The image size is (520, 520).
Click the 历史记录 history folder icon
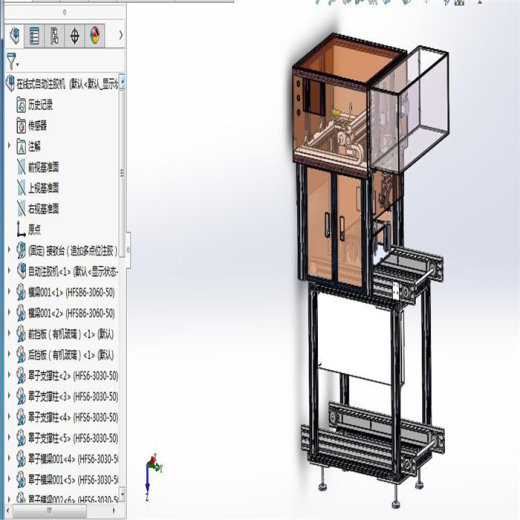pos(21,105)
